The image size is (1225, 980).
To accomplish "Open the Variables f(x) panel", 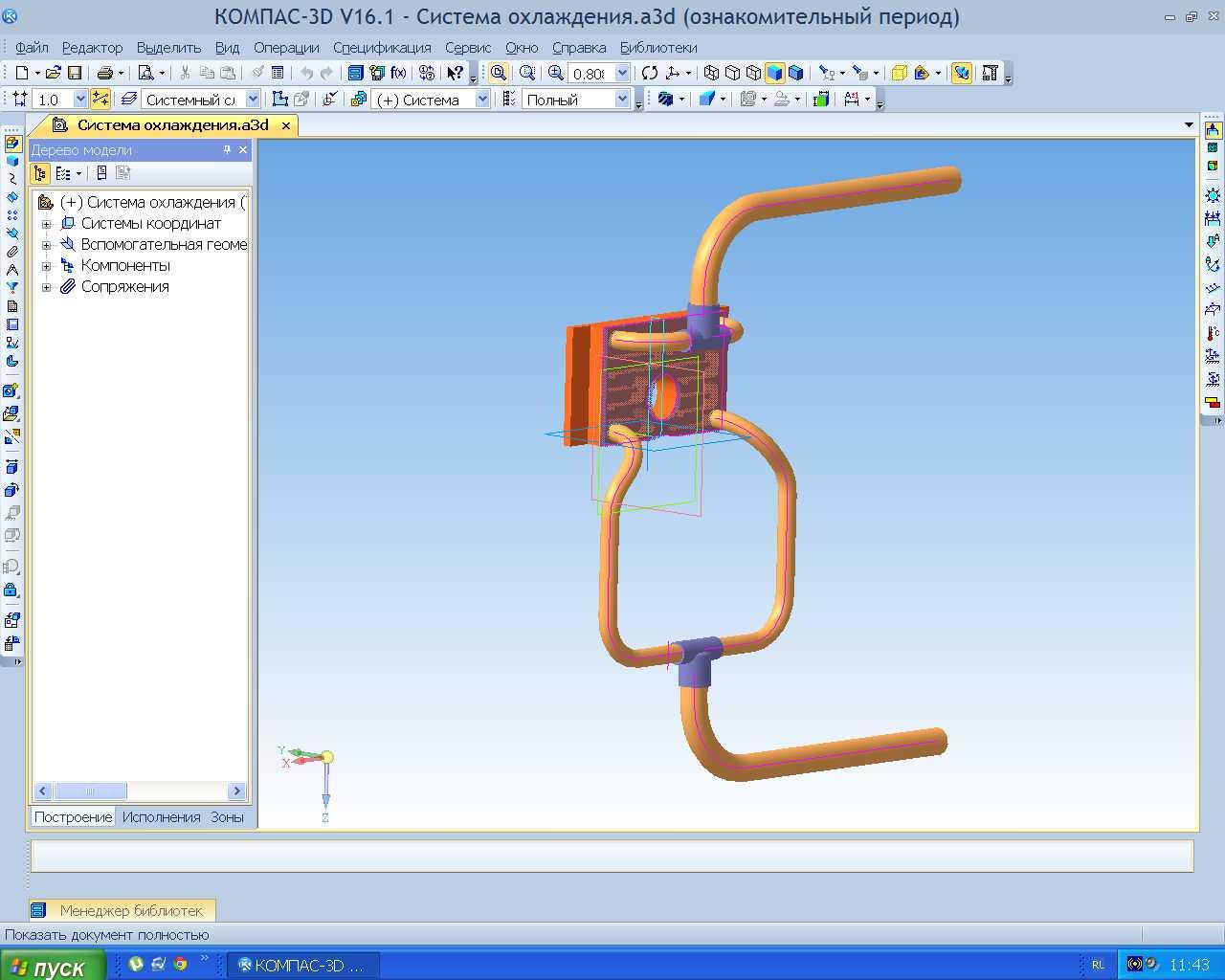I will point(398,73).
